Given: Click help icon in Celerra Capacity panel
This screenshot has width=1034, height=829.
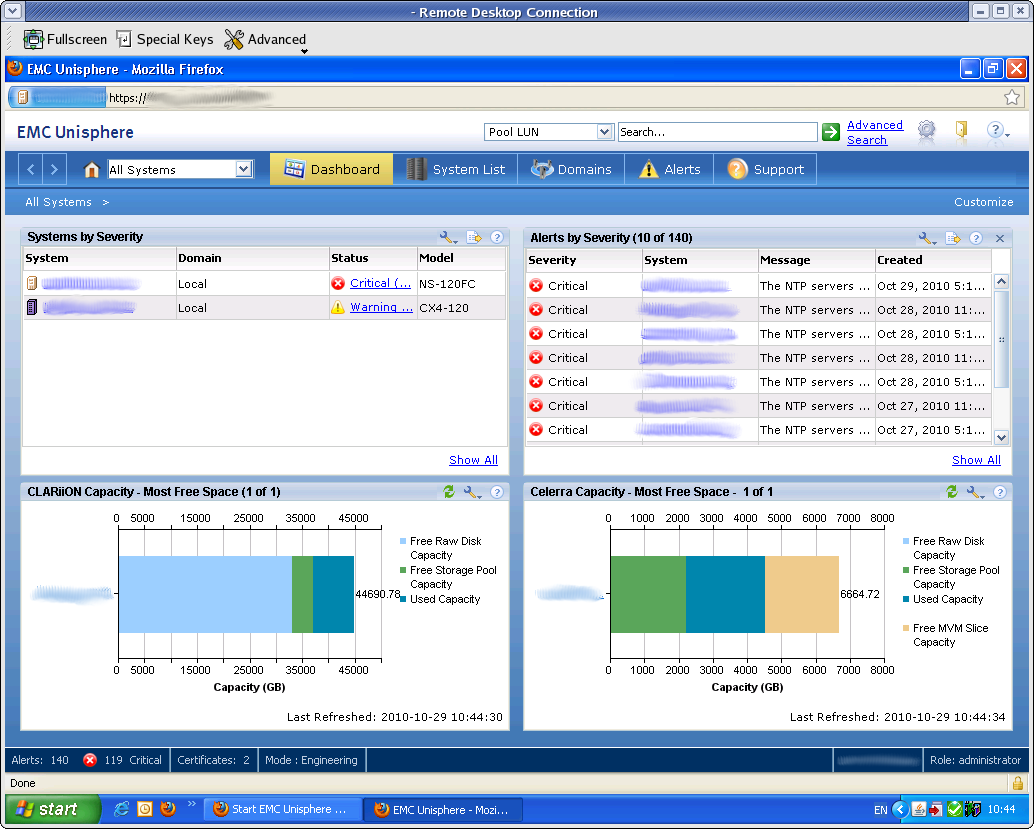Looking at the screenshot, I should (999, 492).
